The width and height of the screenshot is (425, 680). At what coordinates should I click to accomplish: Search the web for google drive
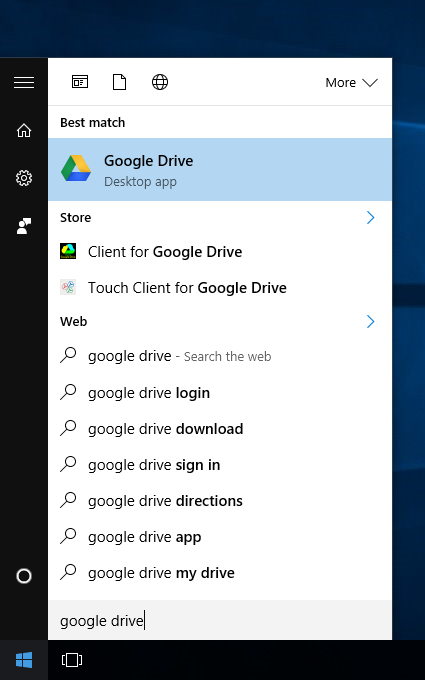click(x=220, y=356)
